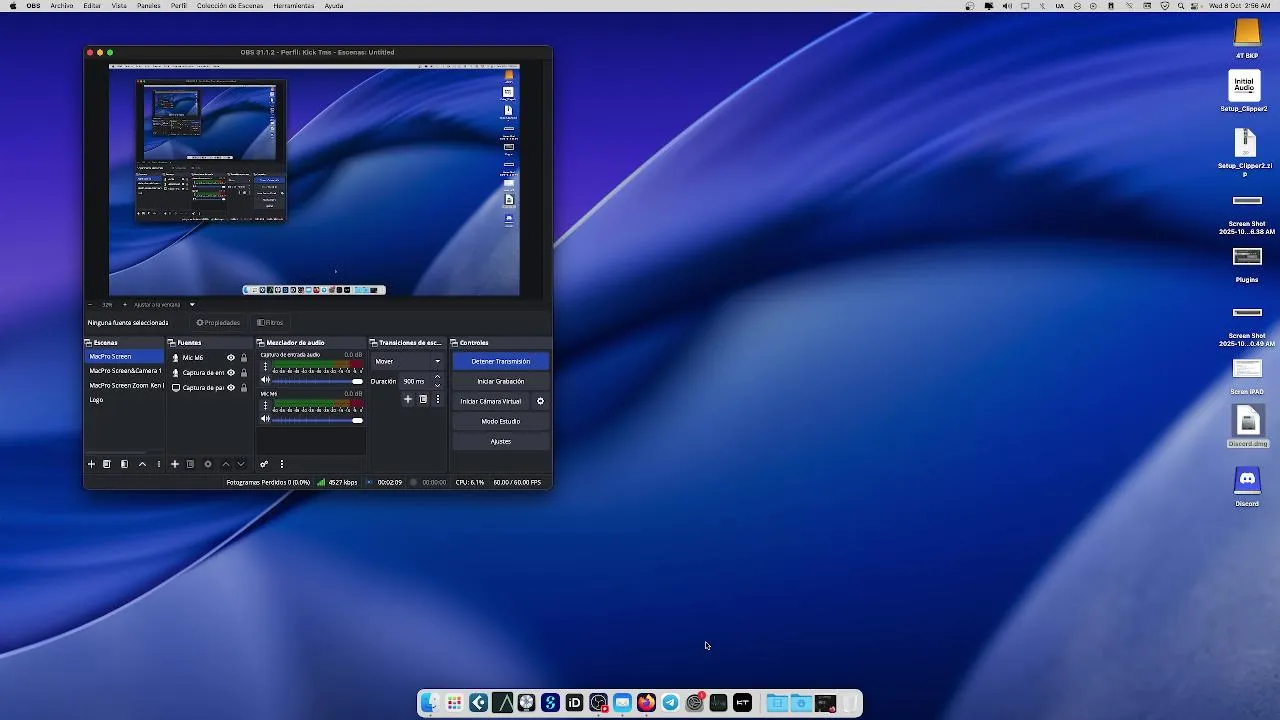Click Iniciar Cámara Virtual button
1280x720 pixels.
[491, 401]
